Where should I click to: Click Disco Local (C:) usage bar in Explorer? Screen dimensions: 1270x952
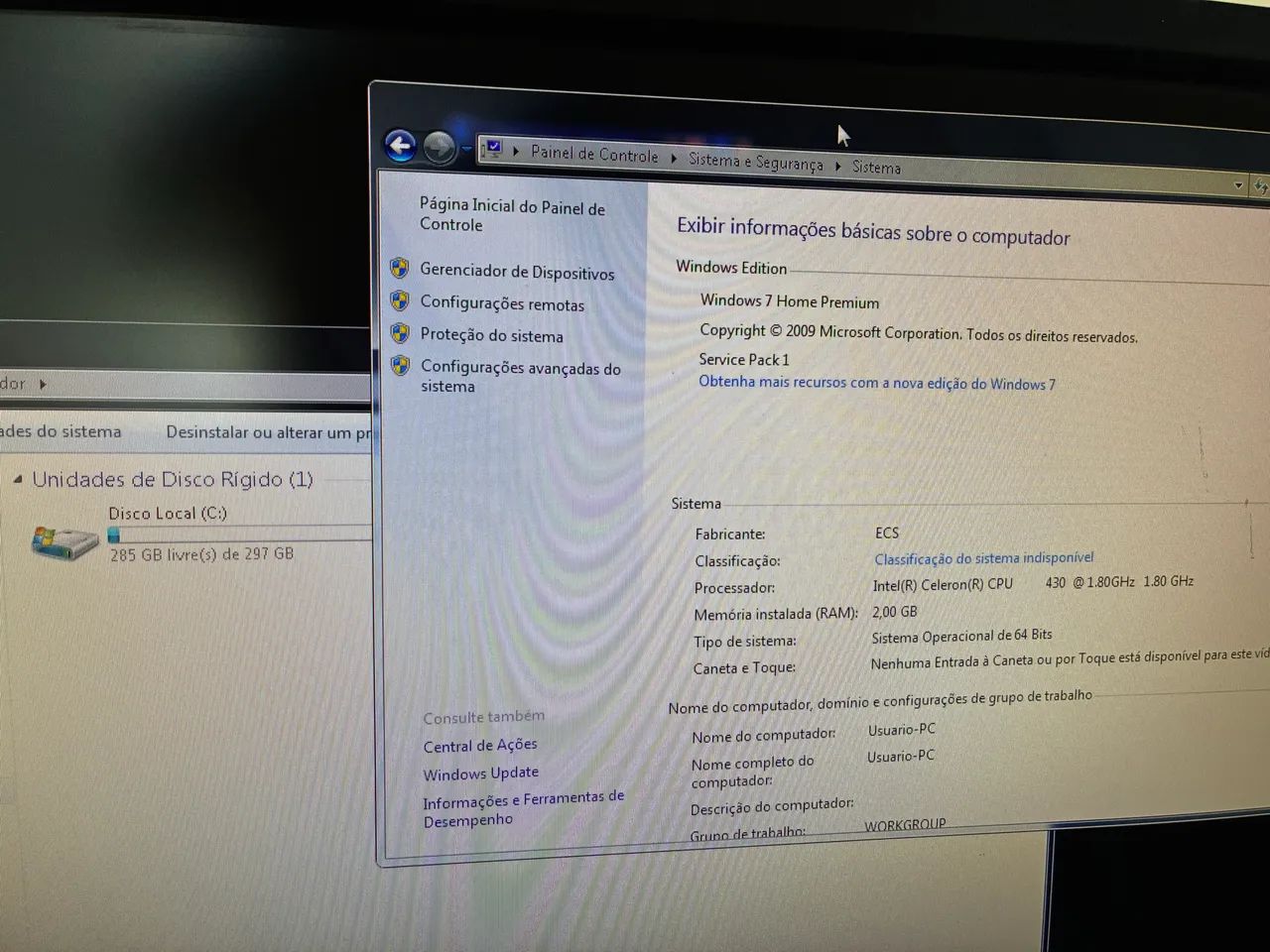click(x=239, y=535)
